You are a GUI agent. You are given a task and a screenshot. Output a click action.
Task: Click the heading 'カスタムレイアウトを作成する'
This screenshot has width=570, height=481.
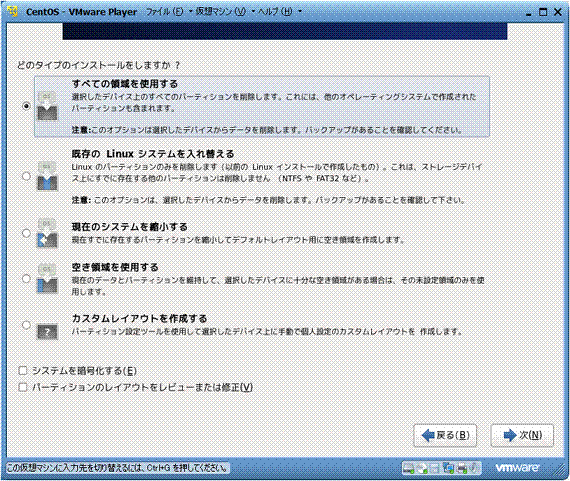pos(139,319)
